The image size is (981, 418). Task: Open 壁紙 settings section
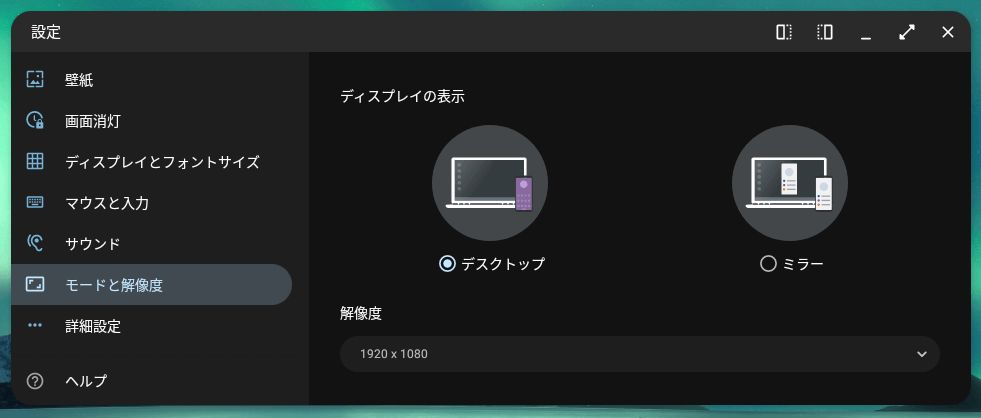point(151,79)
